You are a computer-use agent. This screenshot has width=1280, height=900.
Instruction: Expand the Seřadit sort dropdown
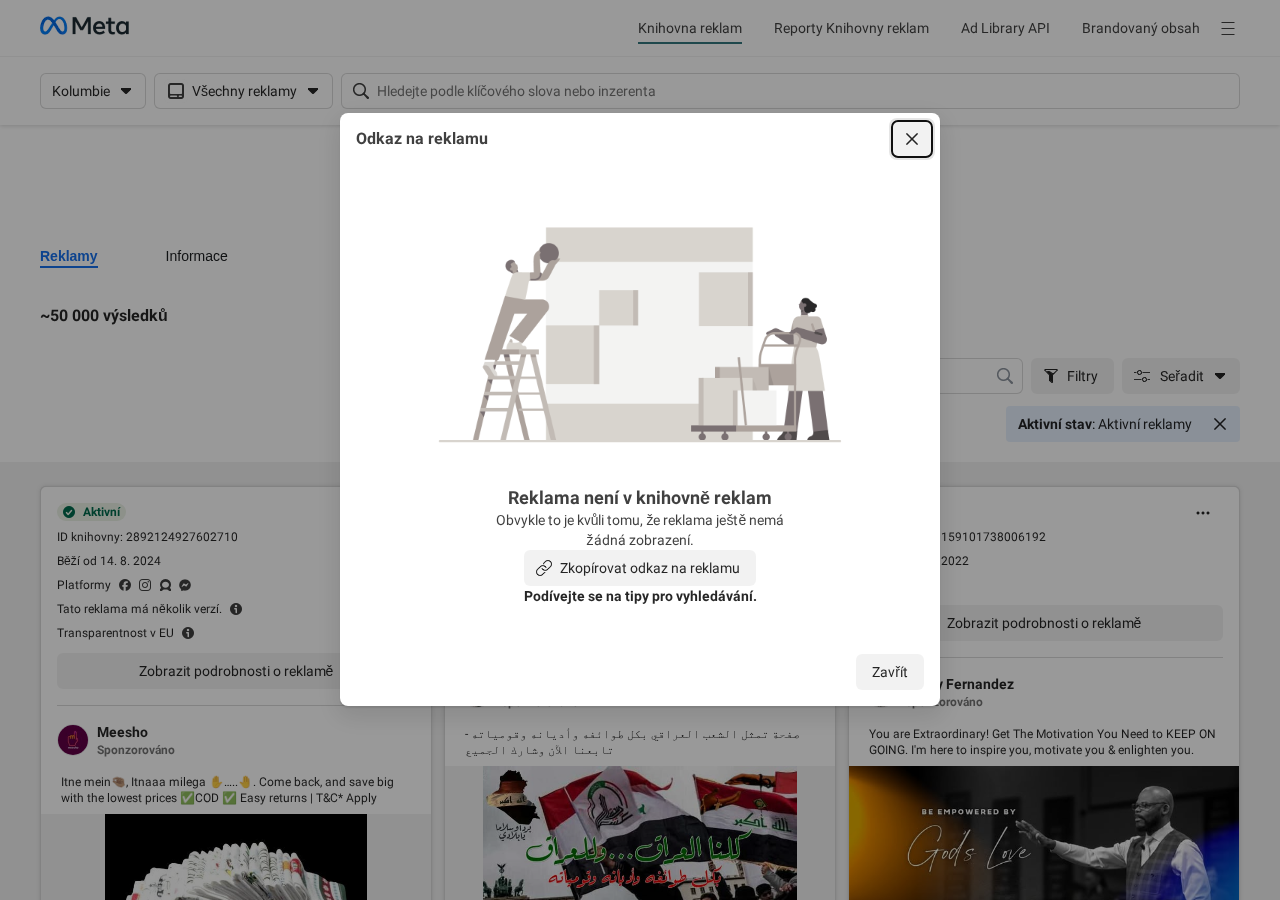(x=1180, y=376)
